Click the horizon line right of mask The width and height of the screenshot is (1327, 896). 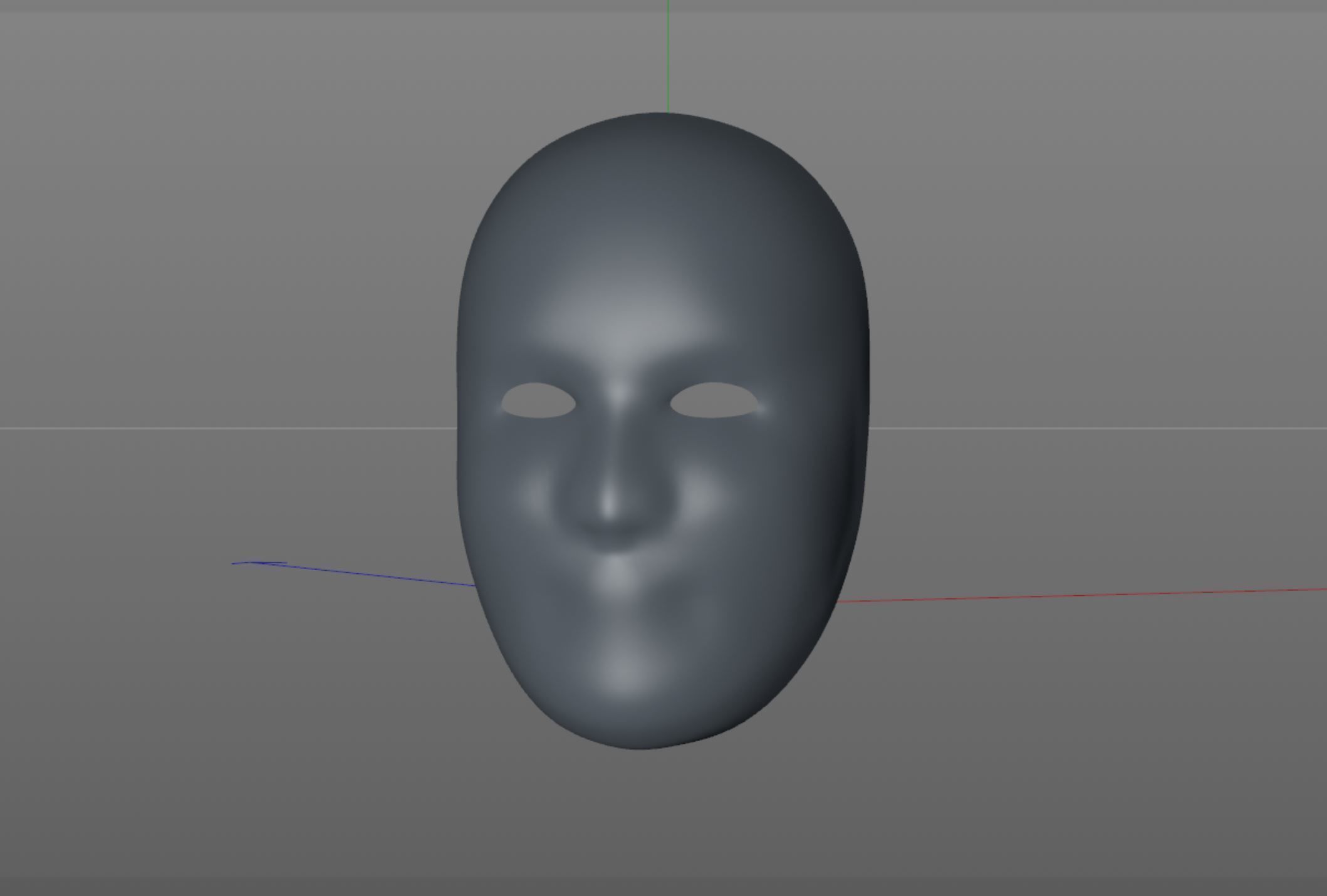click(1096, 429)
